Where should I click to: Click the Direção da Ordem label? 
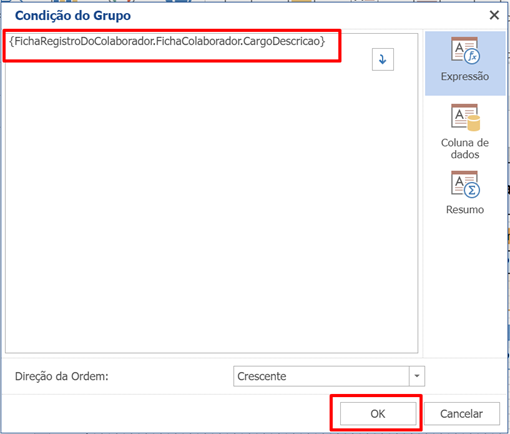pyautogui.click(x=62, y=376)
